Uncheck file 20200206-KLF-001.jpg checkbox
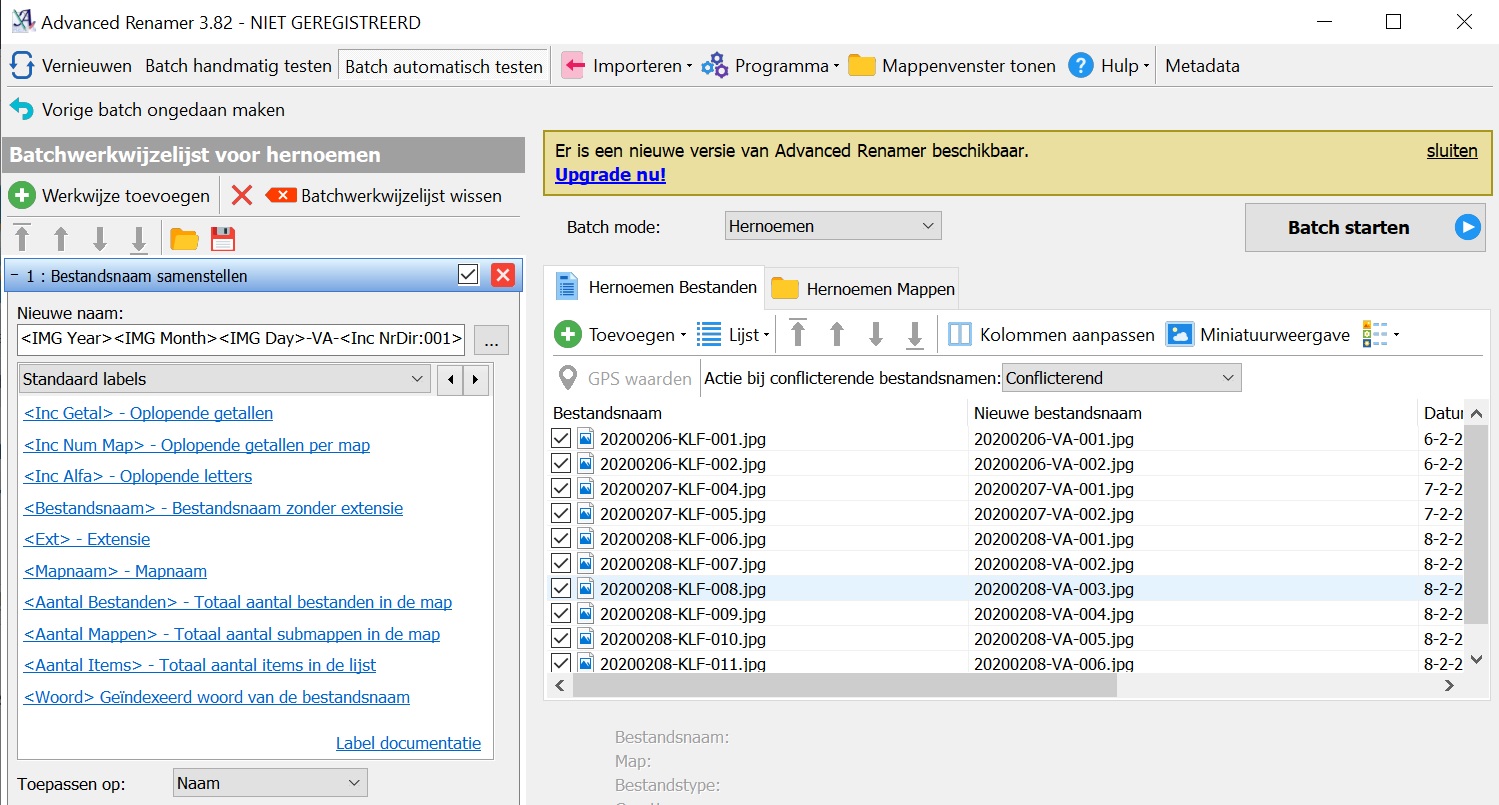1499x805 pixels. (x=561, y=438)
